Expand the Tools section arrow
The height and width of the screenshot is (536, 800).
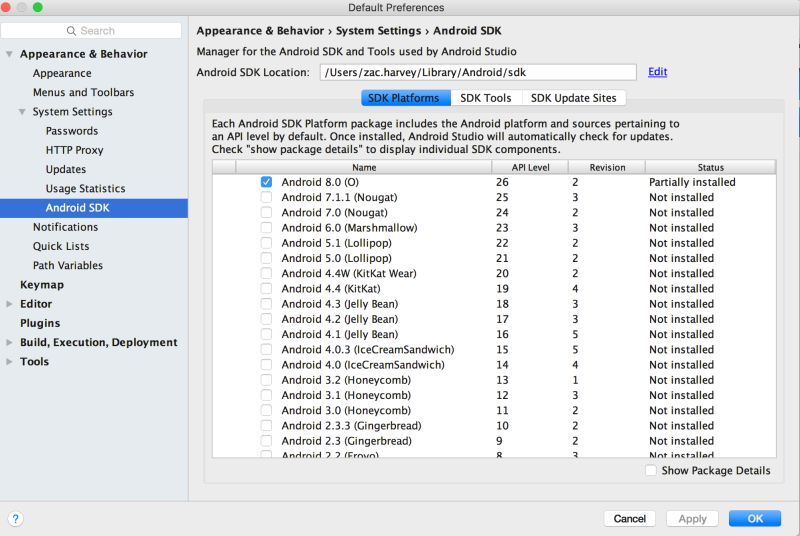coord(9,362)
